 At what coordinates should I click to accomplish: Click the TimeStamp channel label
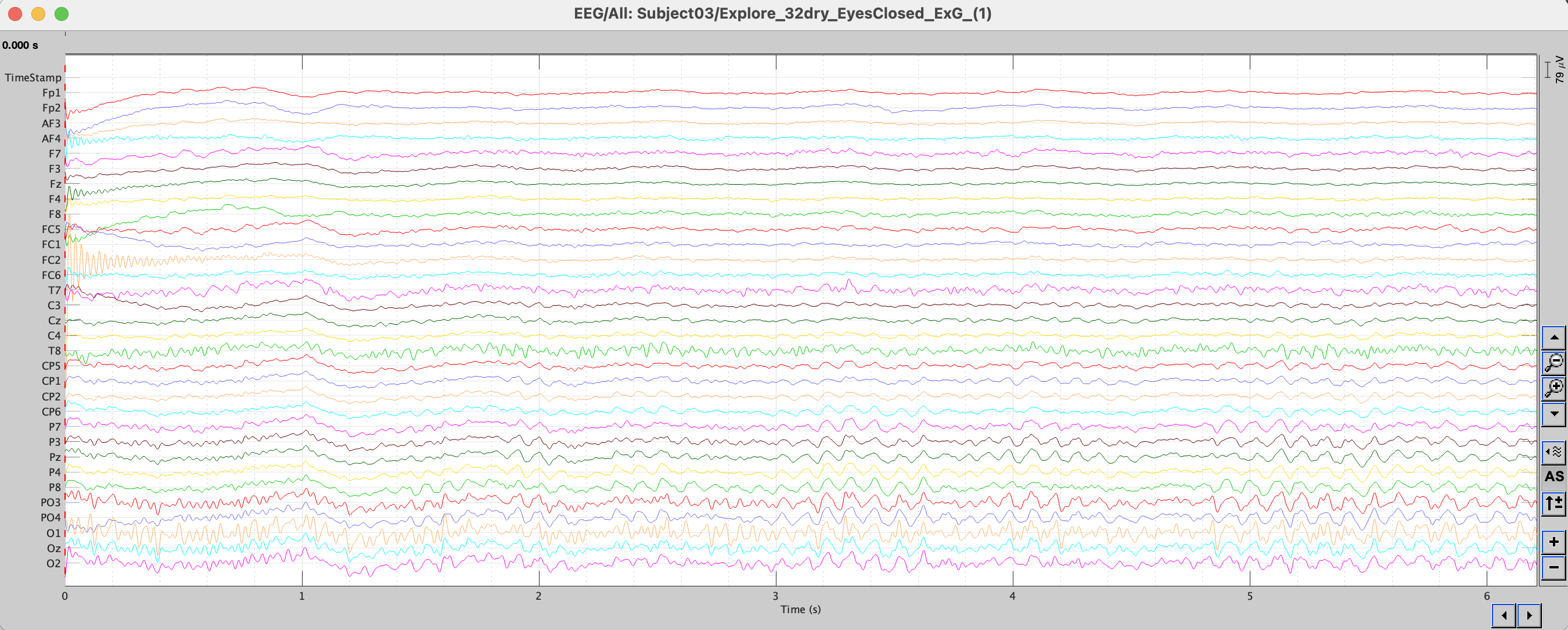[x=33, y=77]
